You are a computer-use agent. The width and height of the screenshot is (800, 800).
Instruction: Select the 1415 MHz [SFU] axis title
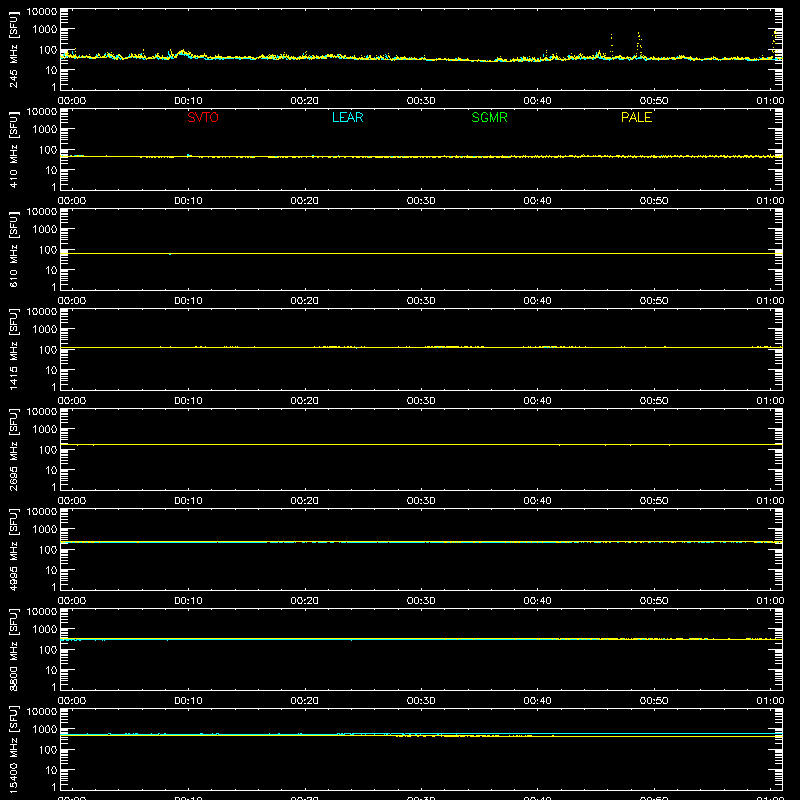click(14, 349)
